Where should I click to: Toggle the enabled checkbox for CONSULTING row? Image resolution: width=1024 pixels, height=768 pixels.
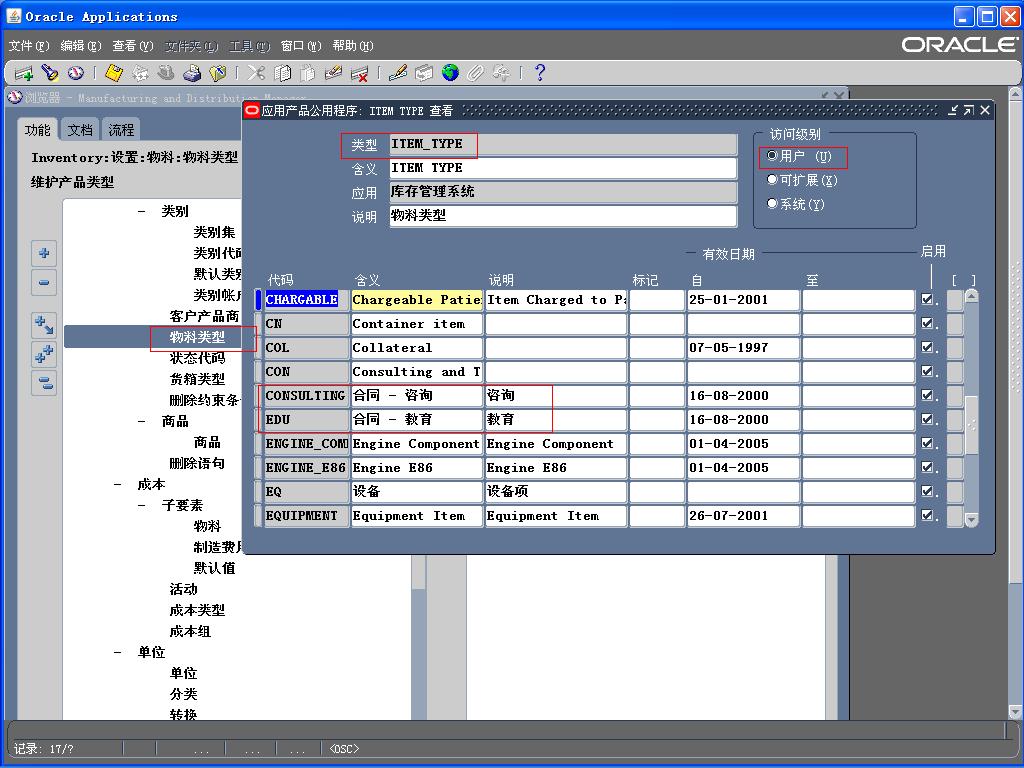927,395
